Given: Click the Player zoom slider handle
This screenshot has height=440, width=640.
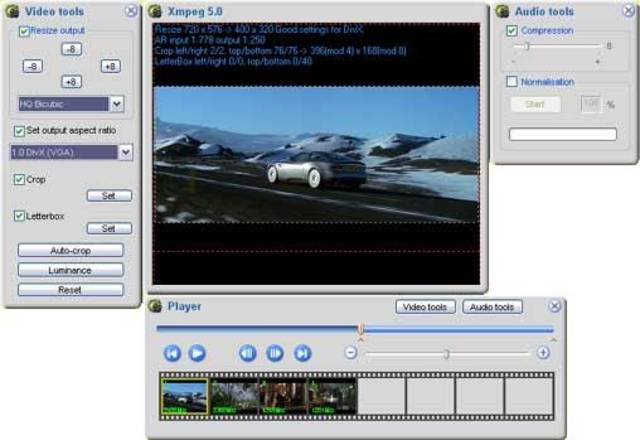Looking at the screenshot, I should pyautogui.click(x=446, y=353).
